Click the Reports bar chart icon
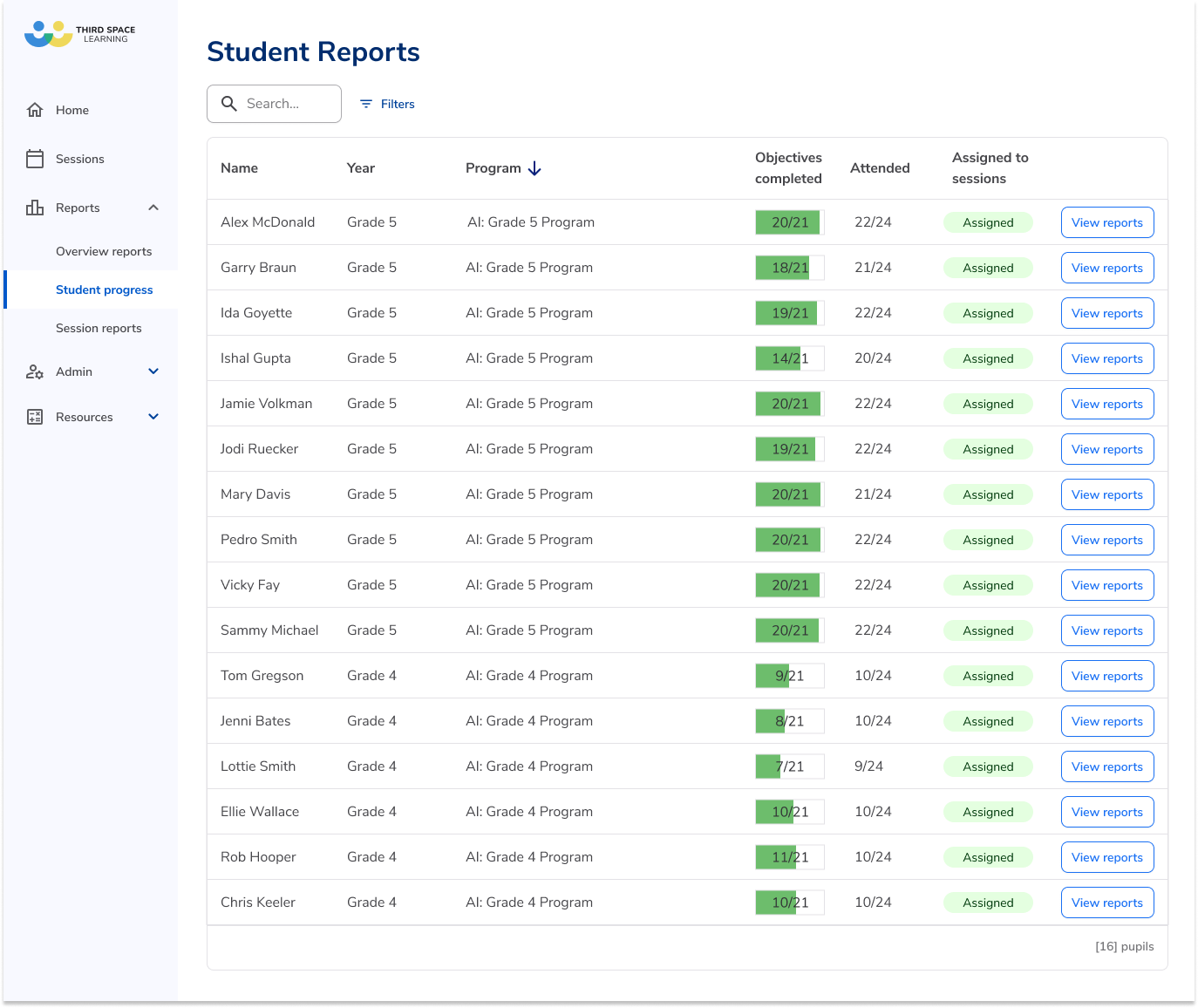 point(35,208)
